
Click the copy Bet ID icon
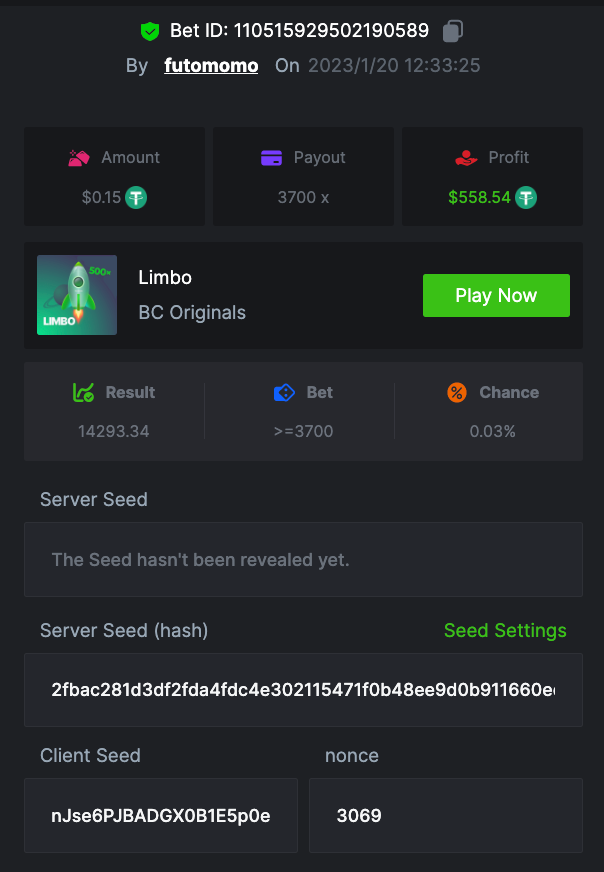tap(453, 31)
